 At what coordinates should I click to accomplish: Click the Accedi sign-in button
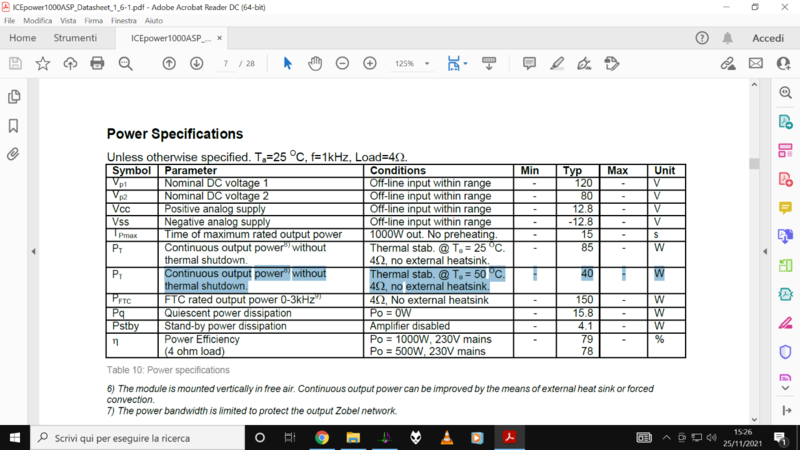pos(768,38)
